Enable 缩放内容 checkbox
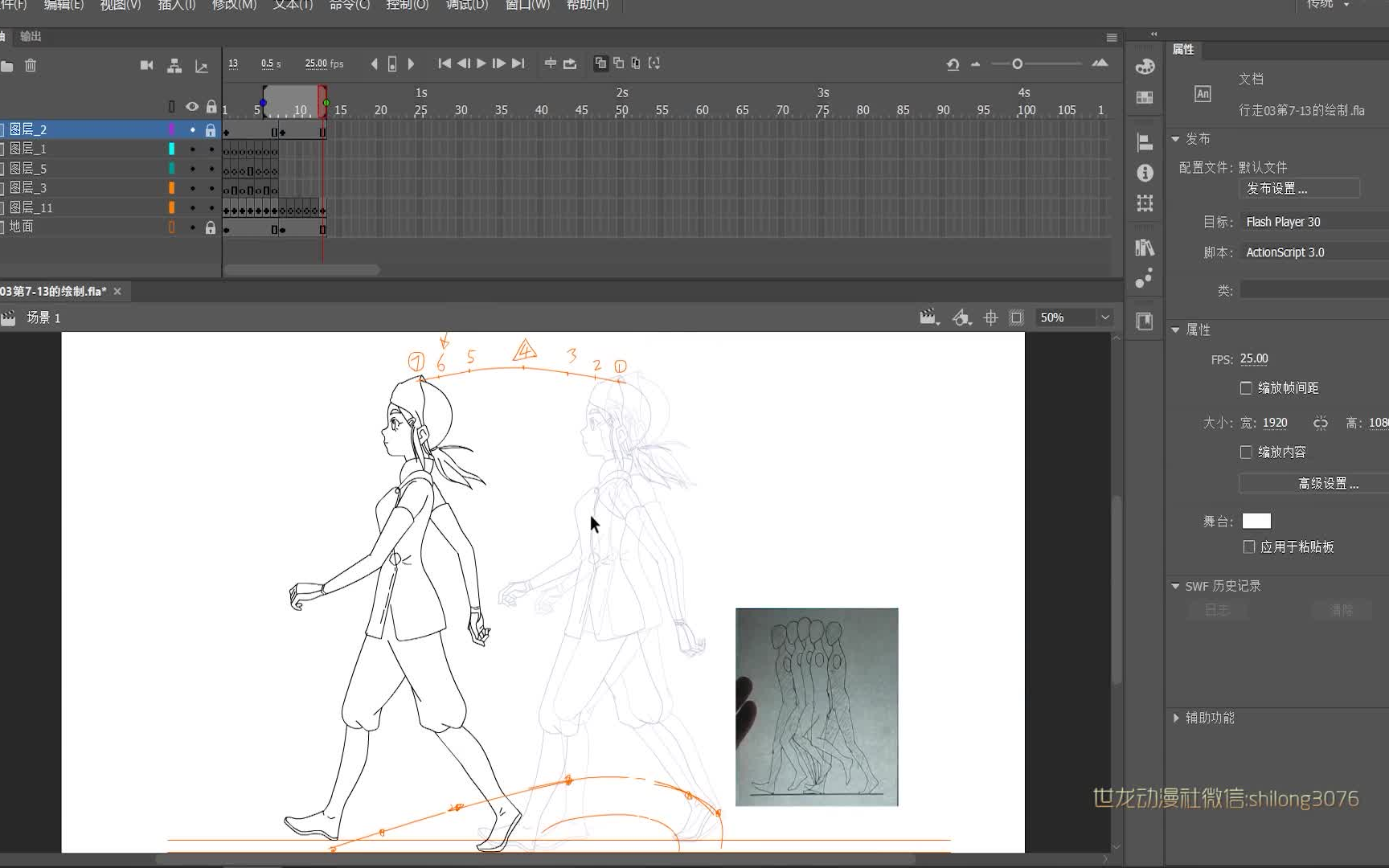Image resolution: width=1389 pixels, height=868 pixels. point(1246,452)
